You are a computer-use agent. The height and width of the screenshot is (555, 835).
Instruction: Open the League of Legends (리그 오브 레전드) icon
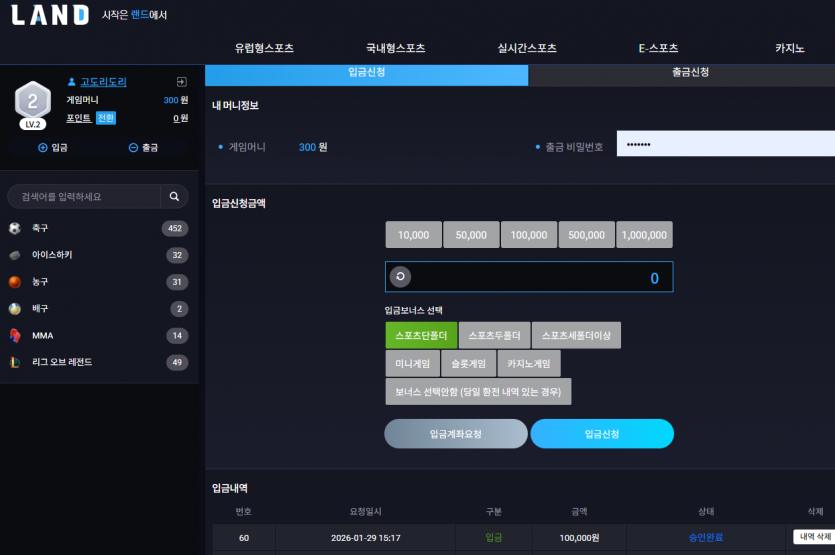[15, 362]
